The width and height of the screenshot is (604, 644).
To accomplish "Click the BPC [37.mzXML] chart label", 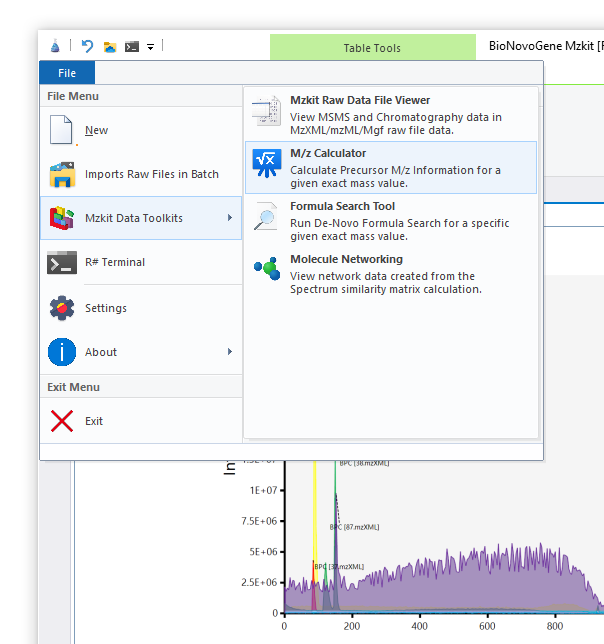I will tap(339, 567).
